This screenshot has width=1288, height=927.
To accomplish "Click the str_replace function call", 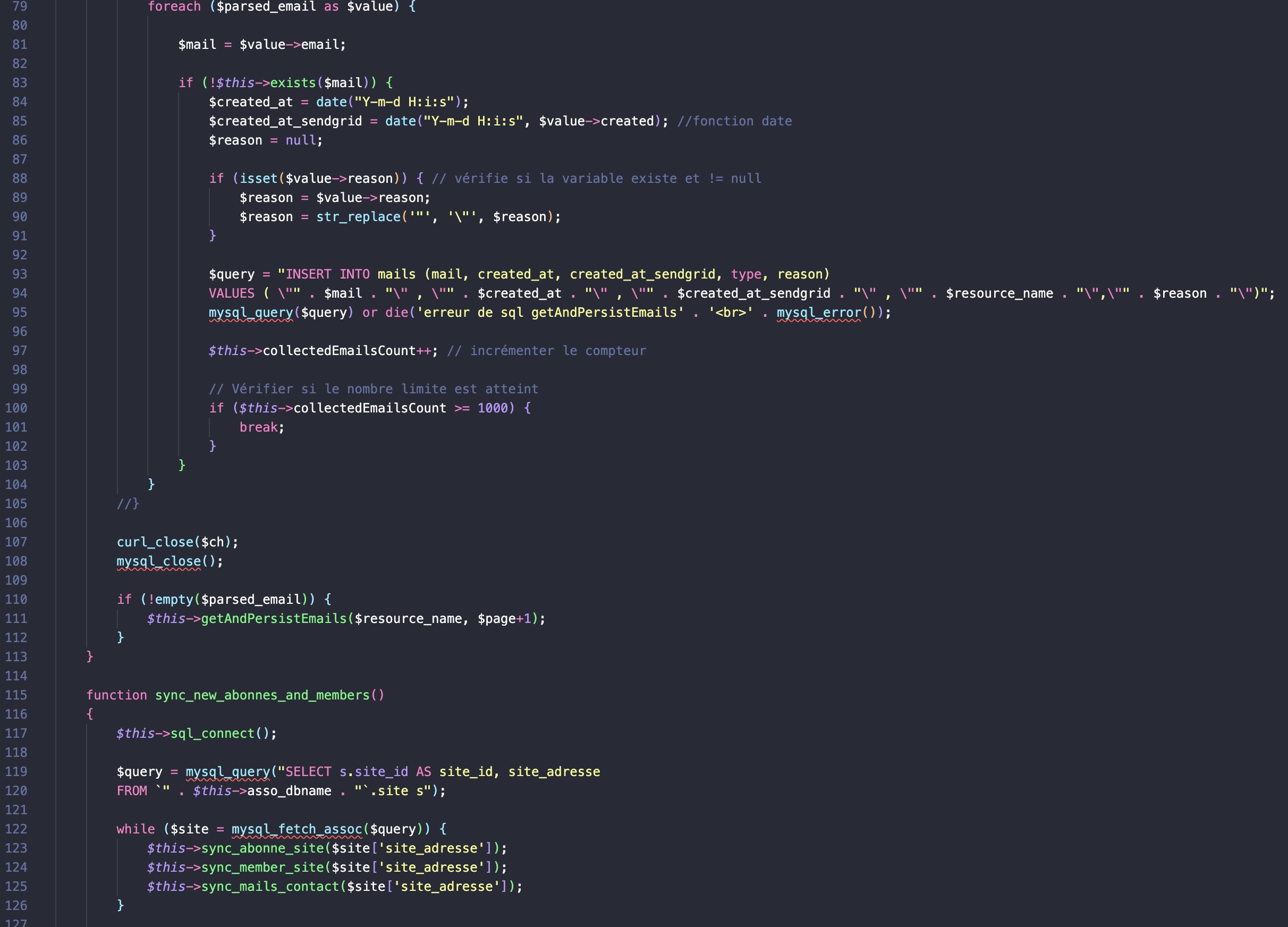I will click(358, 217).
